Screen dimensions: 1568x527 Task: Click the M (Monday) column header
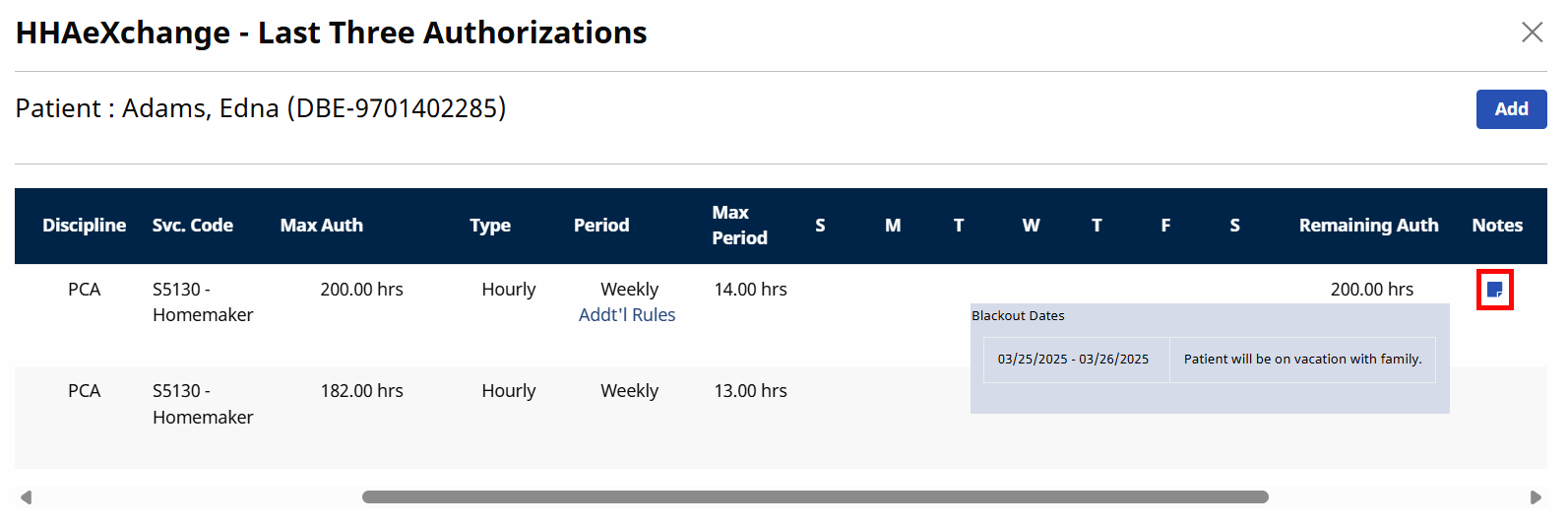[892, 226]
